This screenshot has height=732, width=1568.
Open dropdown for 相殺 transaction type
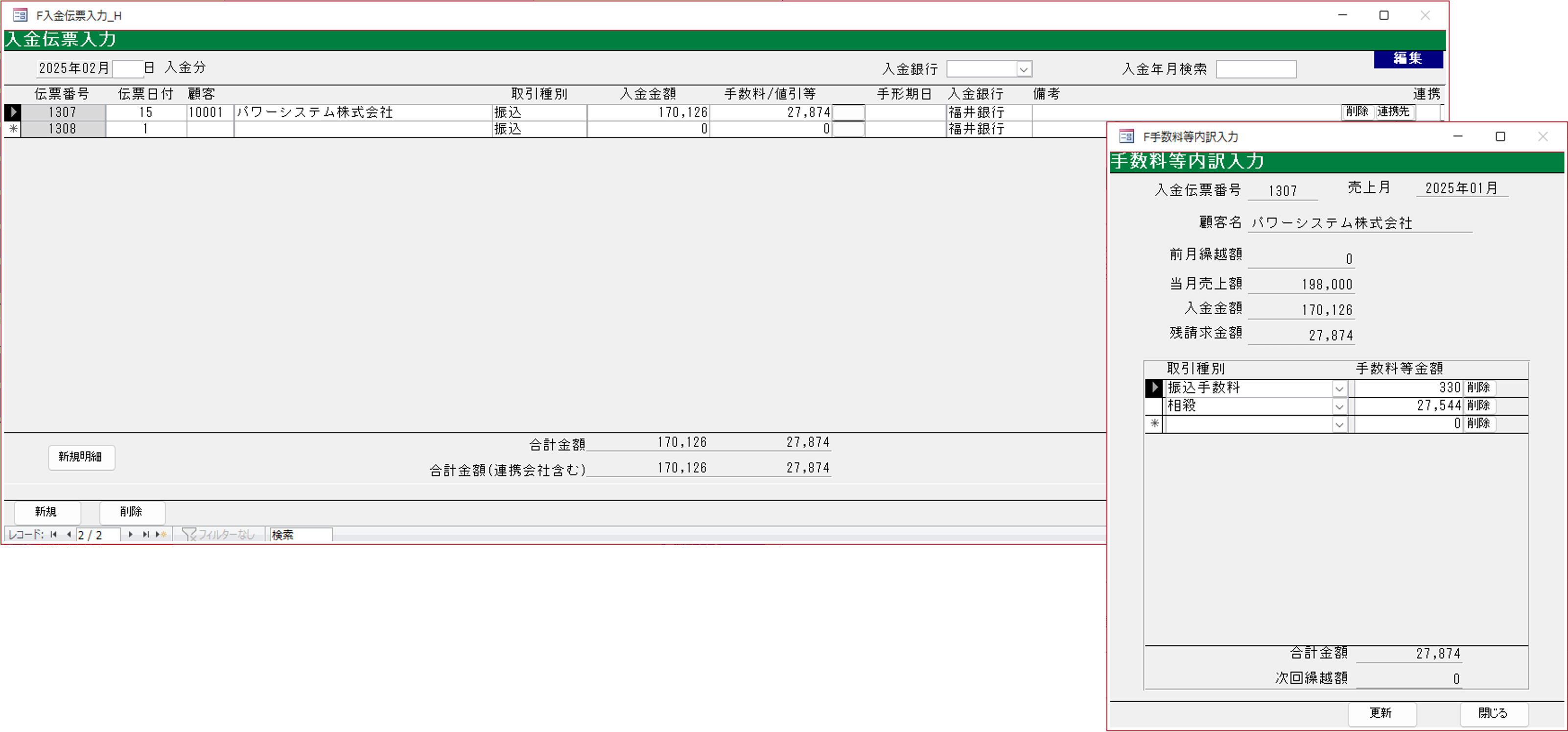click(x=1339, y=406)
